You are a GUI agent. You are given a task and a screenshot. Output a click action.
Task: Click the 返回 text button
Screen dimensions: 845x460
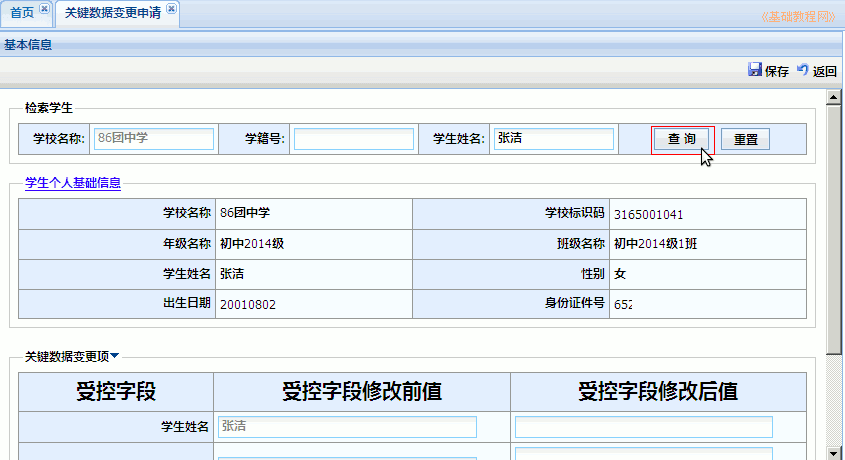pyautogui.click(x=825, y=71)
